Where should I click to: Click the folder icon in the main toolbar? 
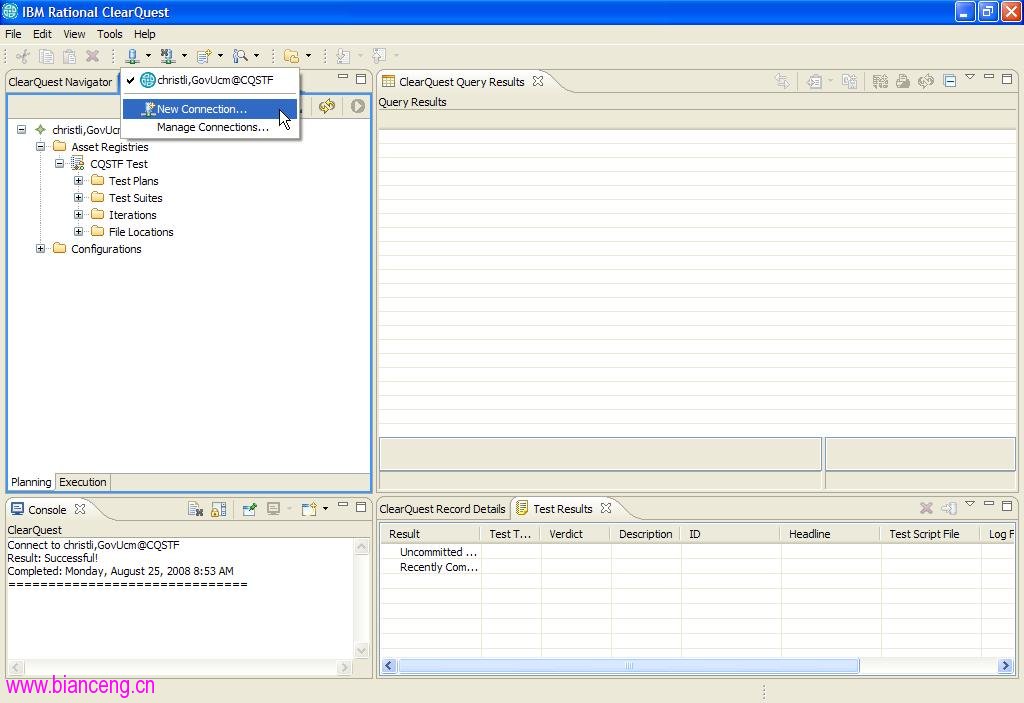[x=291, y=56]
